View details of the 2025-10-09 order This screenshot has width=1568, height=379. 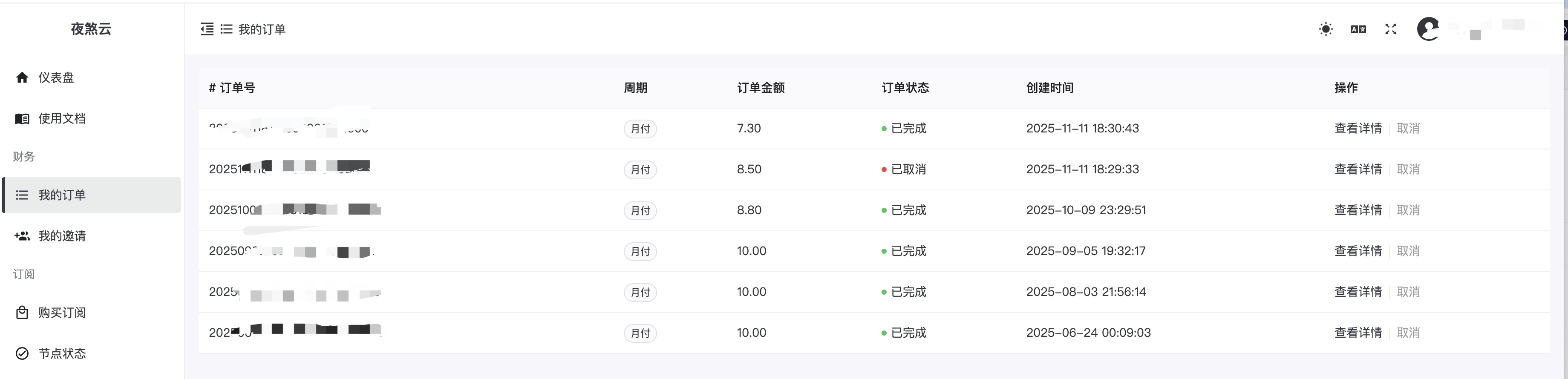(x=1358, y=210)
